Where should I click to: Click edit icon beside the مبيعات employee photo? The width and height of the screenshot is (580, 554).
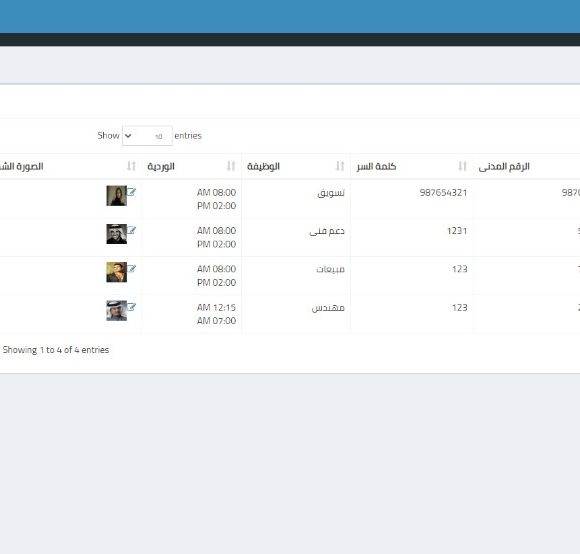(x=132, y=268)
